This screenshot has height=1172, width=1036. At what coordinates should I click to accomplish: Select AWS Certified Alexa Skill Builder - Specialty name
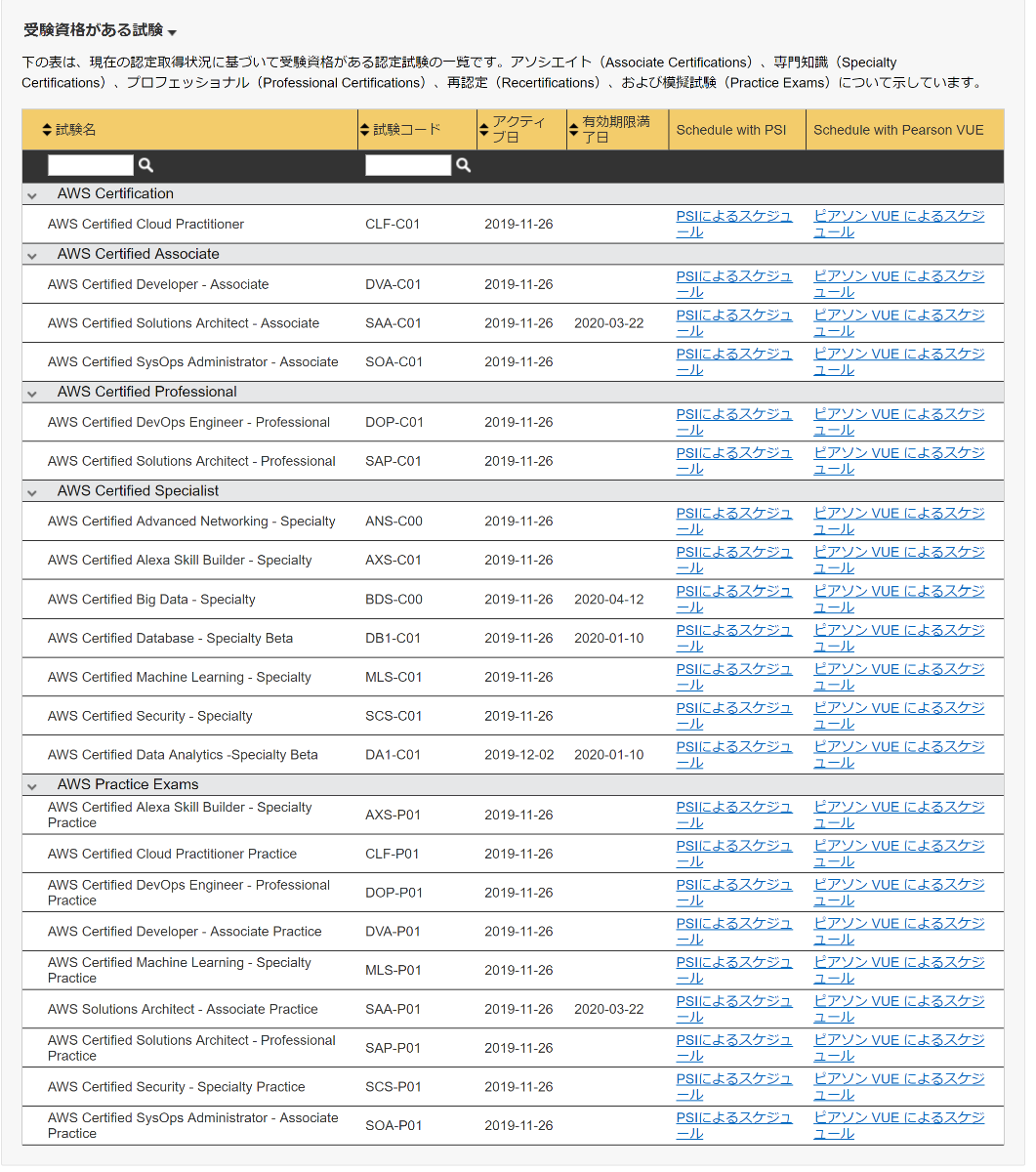pos(180,560)
